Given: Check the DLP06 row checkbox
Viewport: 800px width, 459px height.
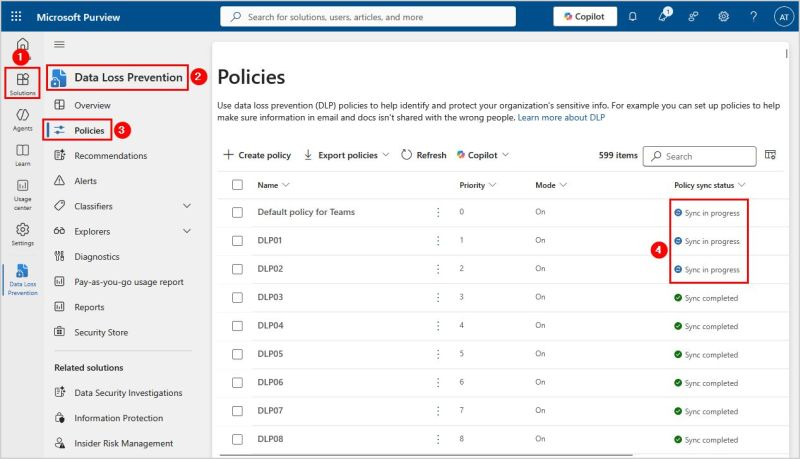Looking at the screenshot, I should tap(237, 382).
